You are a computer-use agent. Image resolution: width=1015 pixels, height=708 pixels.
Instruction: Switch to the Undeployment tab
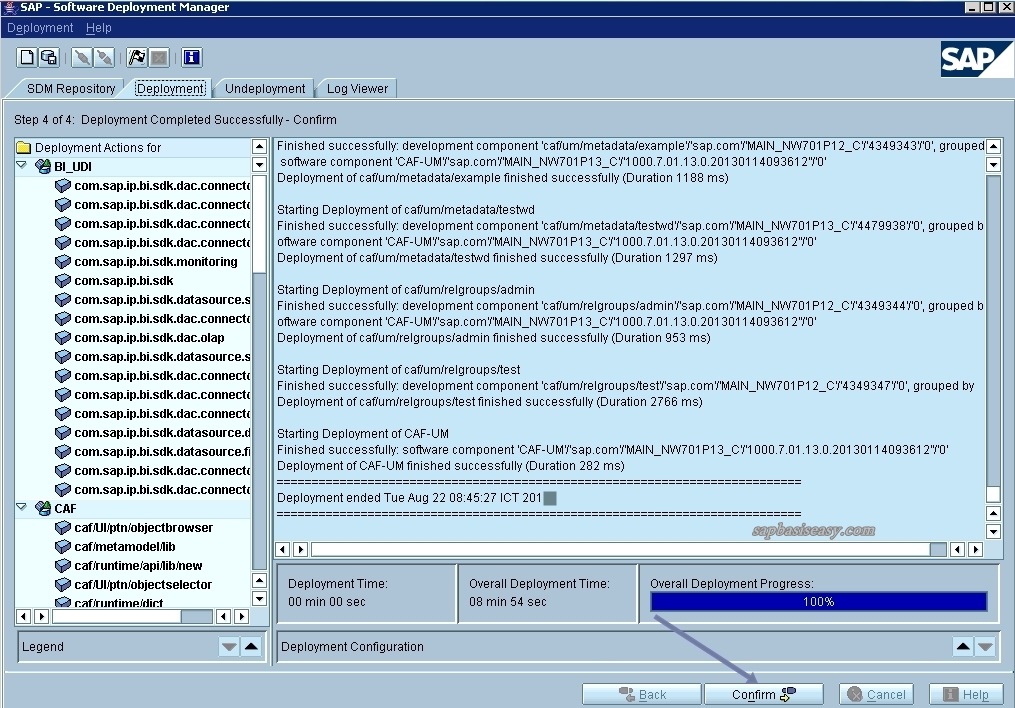pos(265,89)
